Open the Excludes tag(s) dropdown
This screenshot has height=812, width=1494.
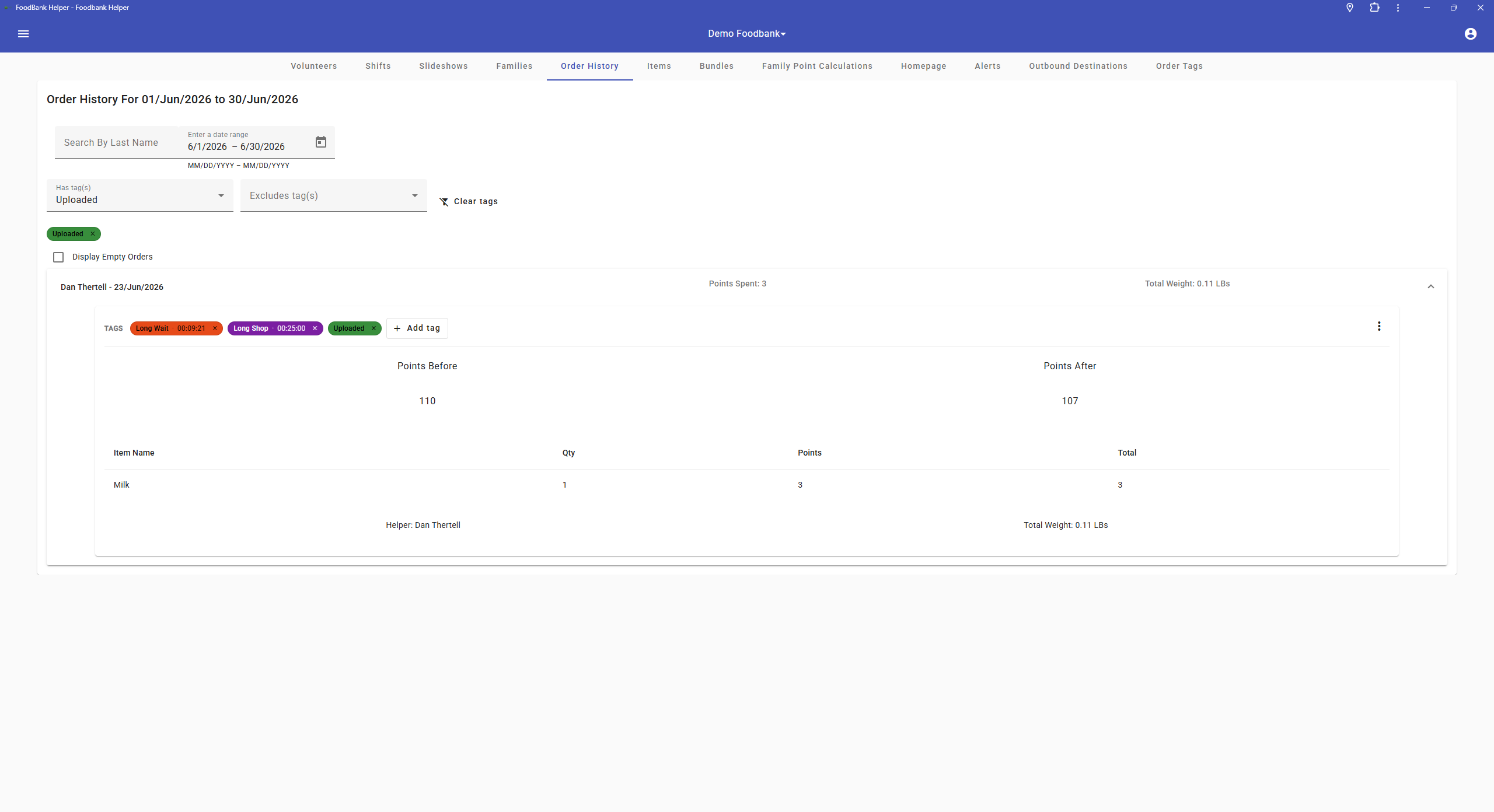pos(334,195)
